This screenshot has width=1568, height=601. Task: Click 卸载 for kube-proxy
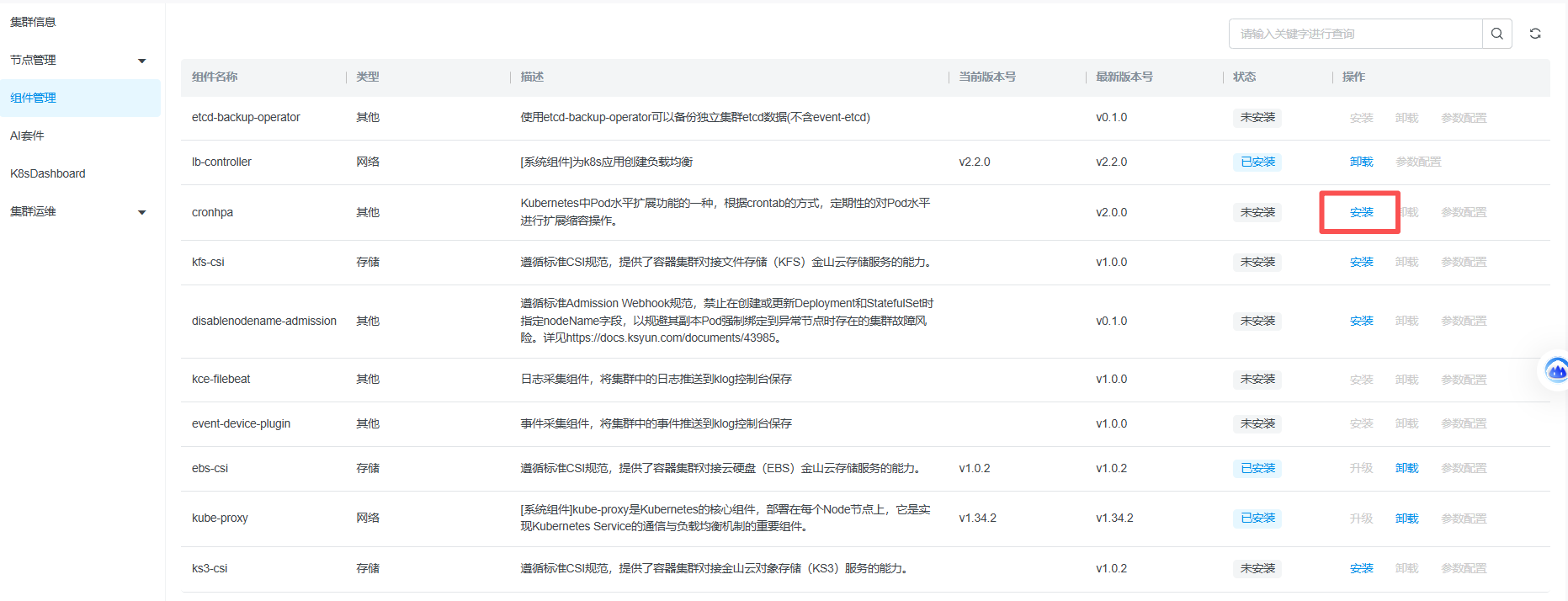(1406, 519)
